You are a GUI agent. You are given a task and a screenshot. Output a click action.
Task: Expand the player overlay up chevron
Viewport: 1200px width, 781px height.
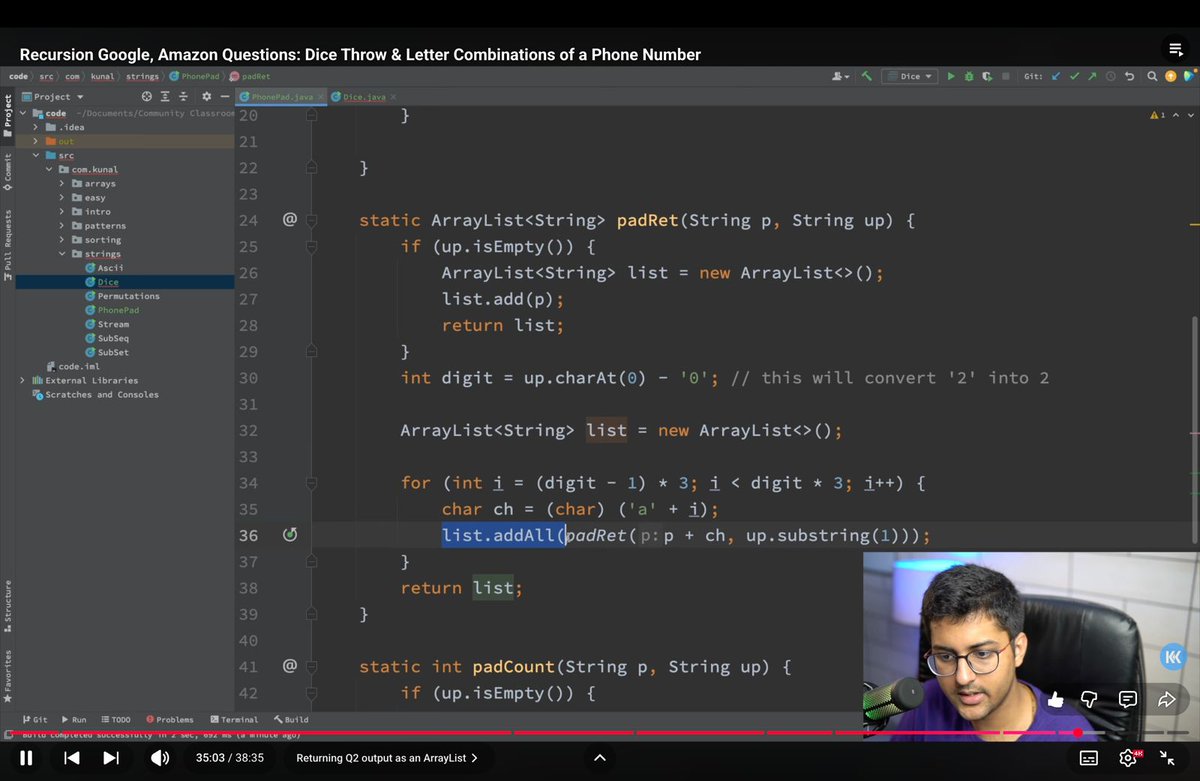600,758
